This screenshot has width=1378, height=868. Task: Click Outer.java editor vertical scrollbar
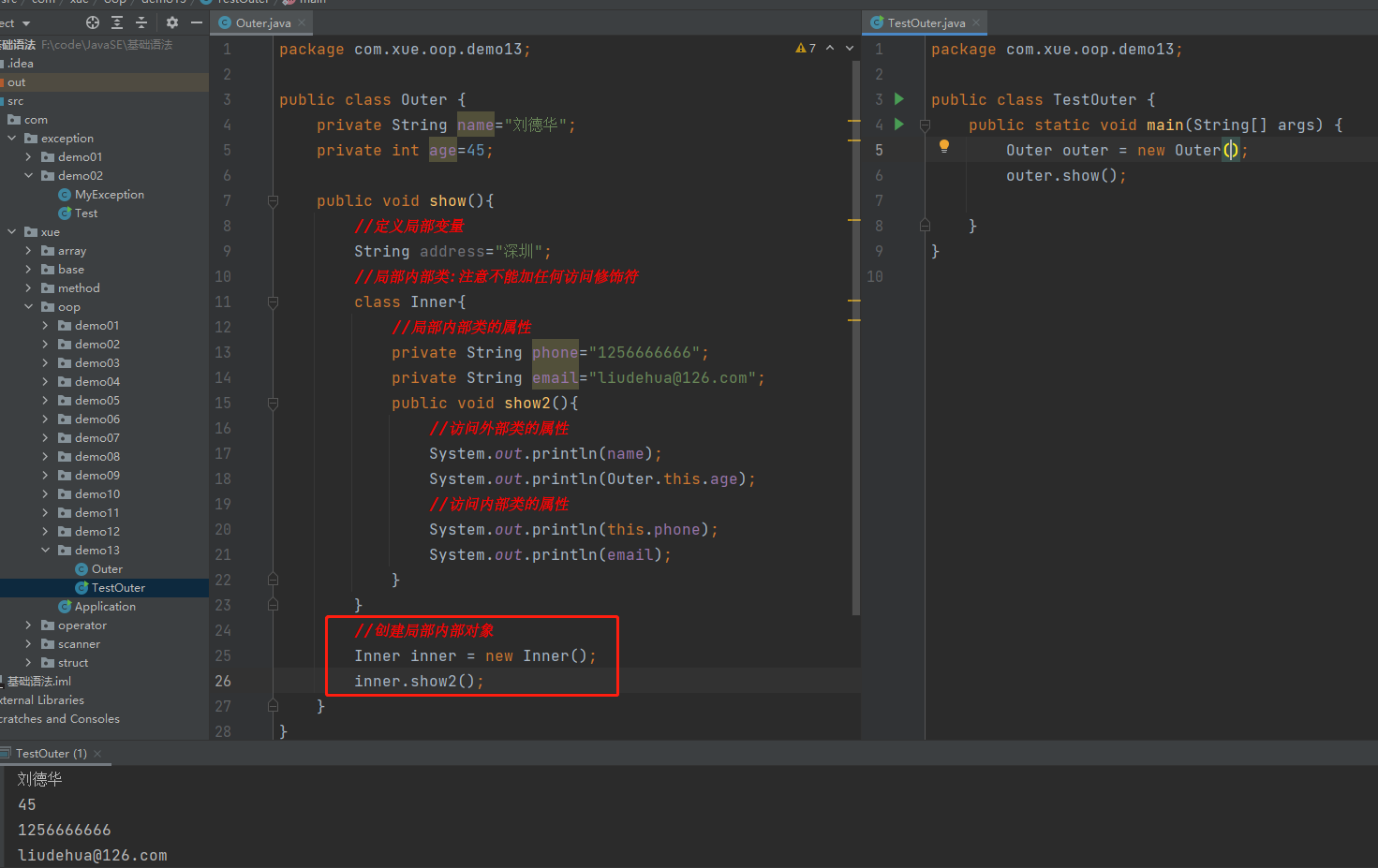point(856,337)
